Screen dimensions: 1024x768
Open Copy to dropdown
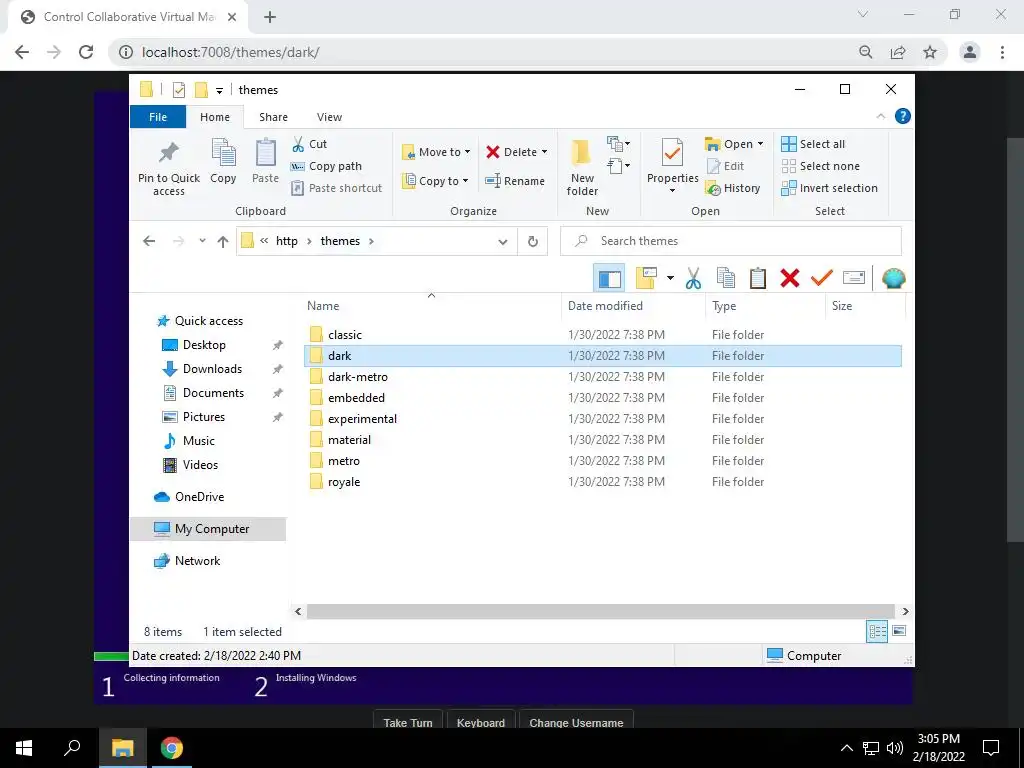click(435, 181)
